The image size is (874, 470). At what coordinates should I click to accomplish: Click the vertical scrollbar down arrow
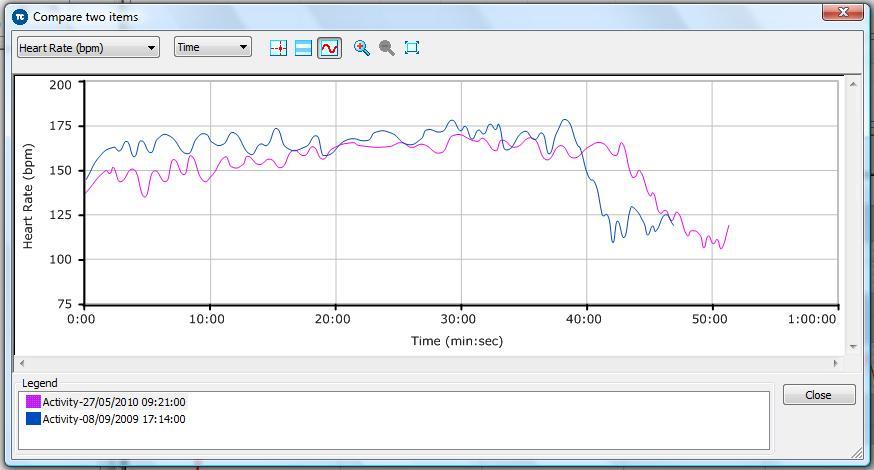[853, 346]
